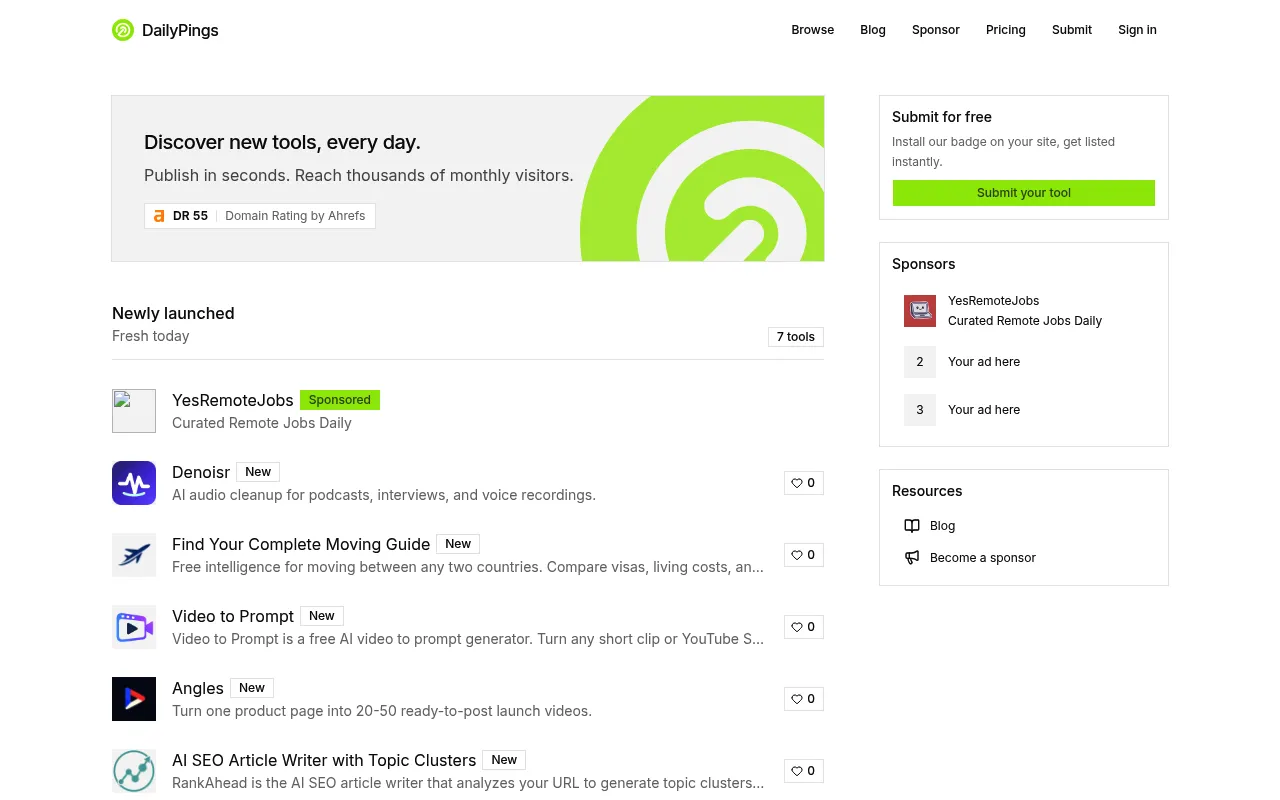Image resolution: width=1280 pixels, height=800 pixels.
Task: Click the DailyPings brand name text
Action: coord(180,30)
